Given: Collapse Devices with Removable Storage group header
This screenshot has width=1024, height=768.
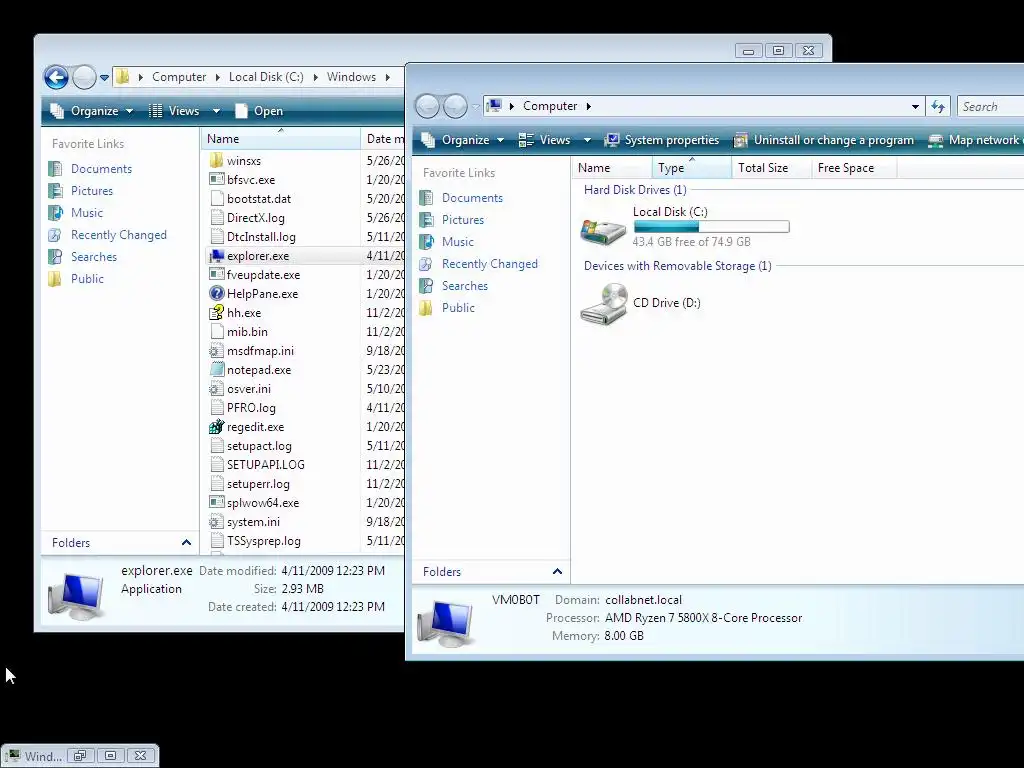Looking at the screenshot, I should pyautogui.click(x=677, y=266).
